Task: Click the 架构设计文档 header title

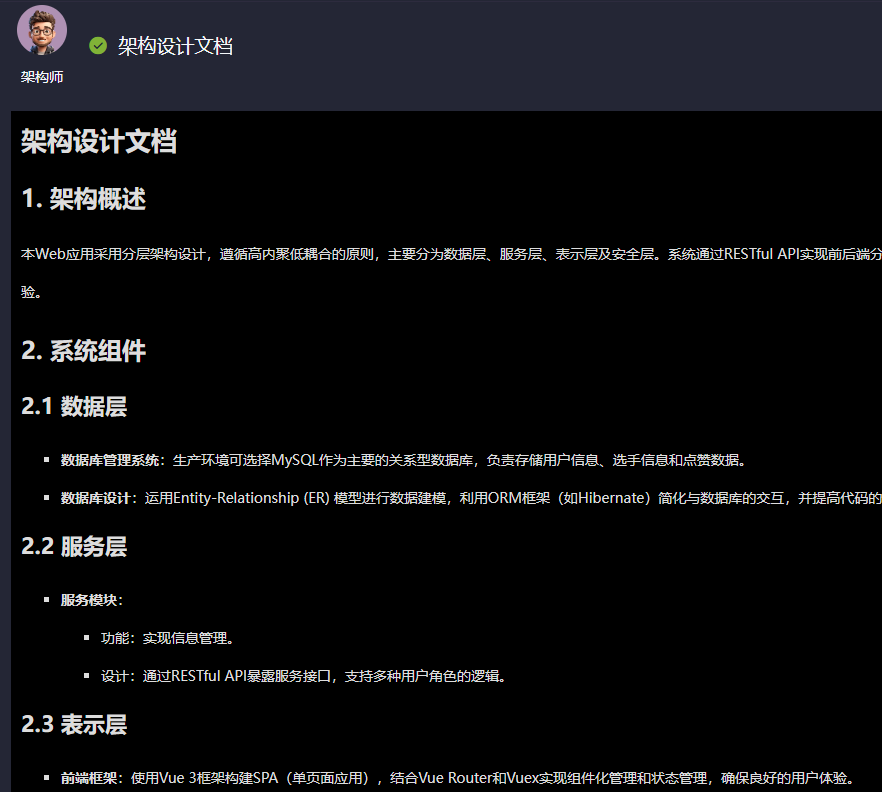Action: click(175, 46)
